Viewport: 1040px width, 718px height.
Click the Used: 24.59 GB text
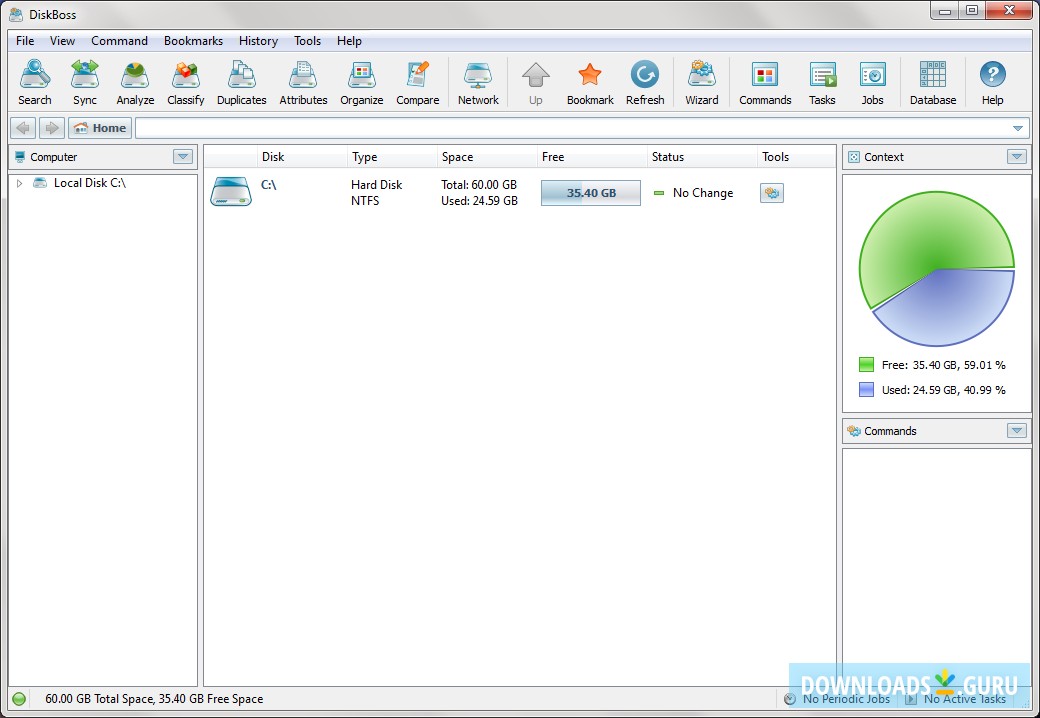[479, 201]
